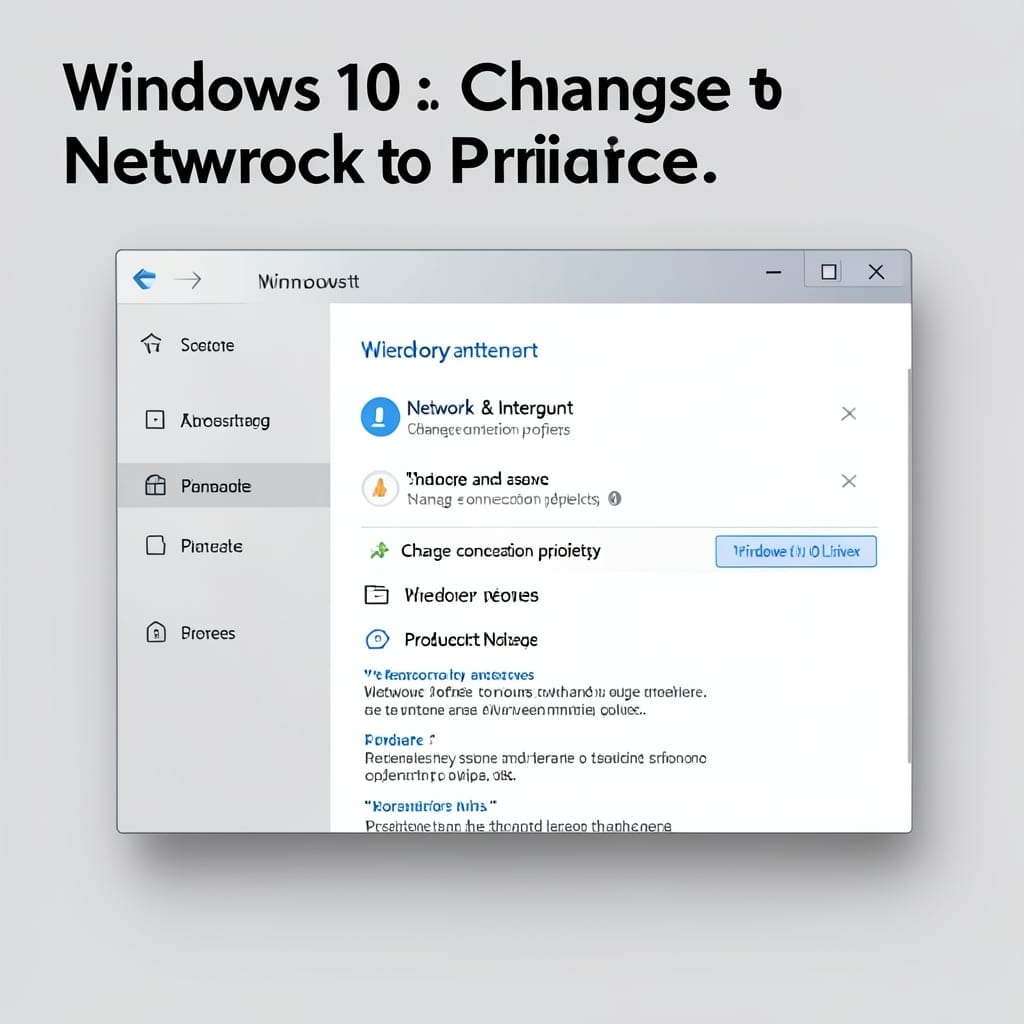Screen dimensions: 1024x1024
Task: Select the Aboesrtiegg sidebar item
Action: [x=225, y=421]
